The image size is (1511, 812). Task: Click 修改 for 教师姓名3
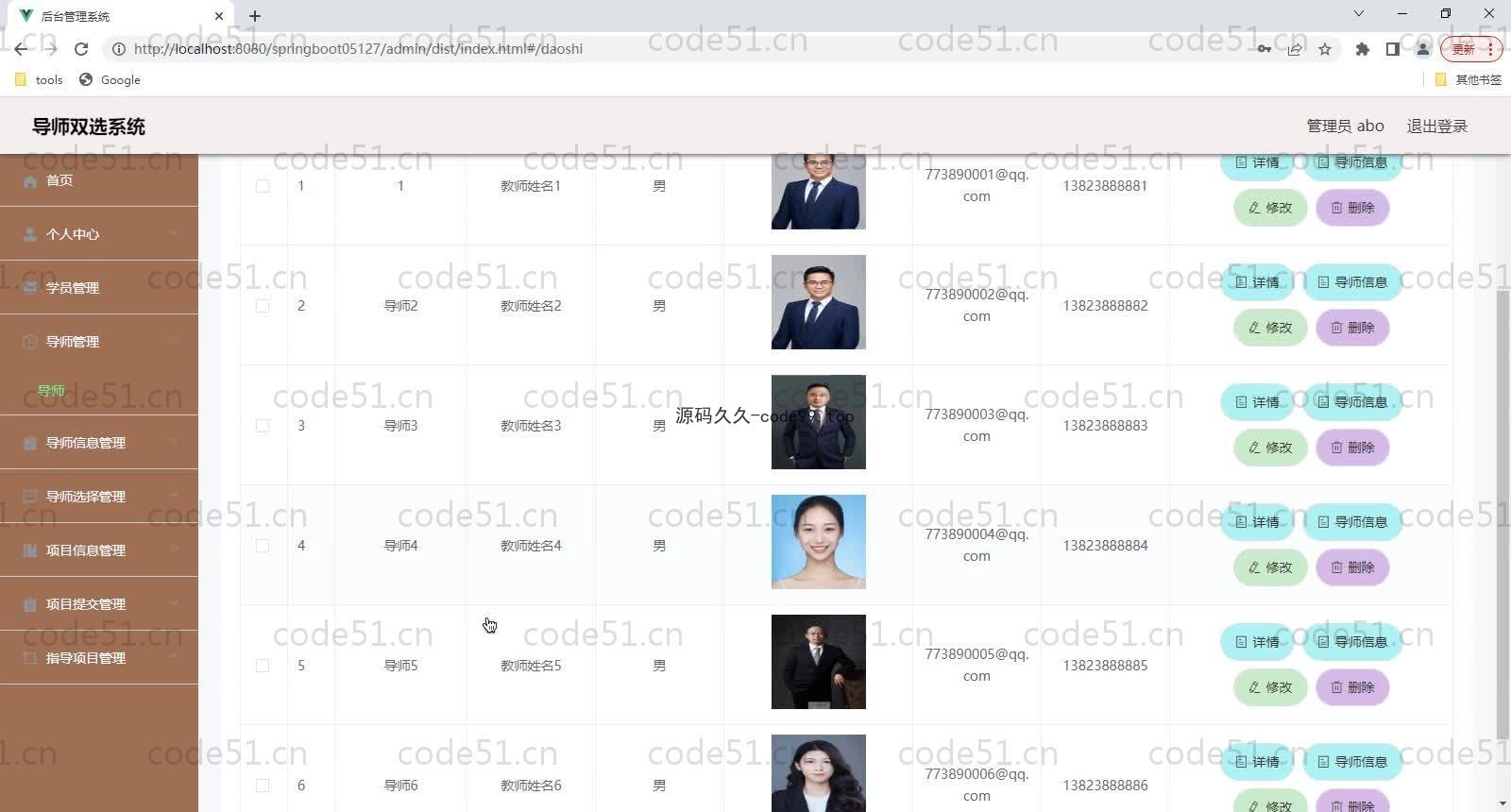tap(1270, 448)
